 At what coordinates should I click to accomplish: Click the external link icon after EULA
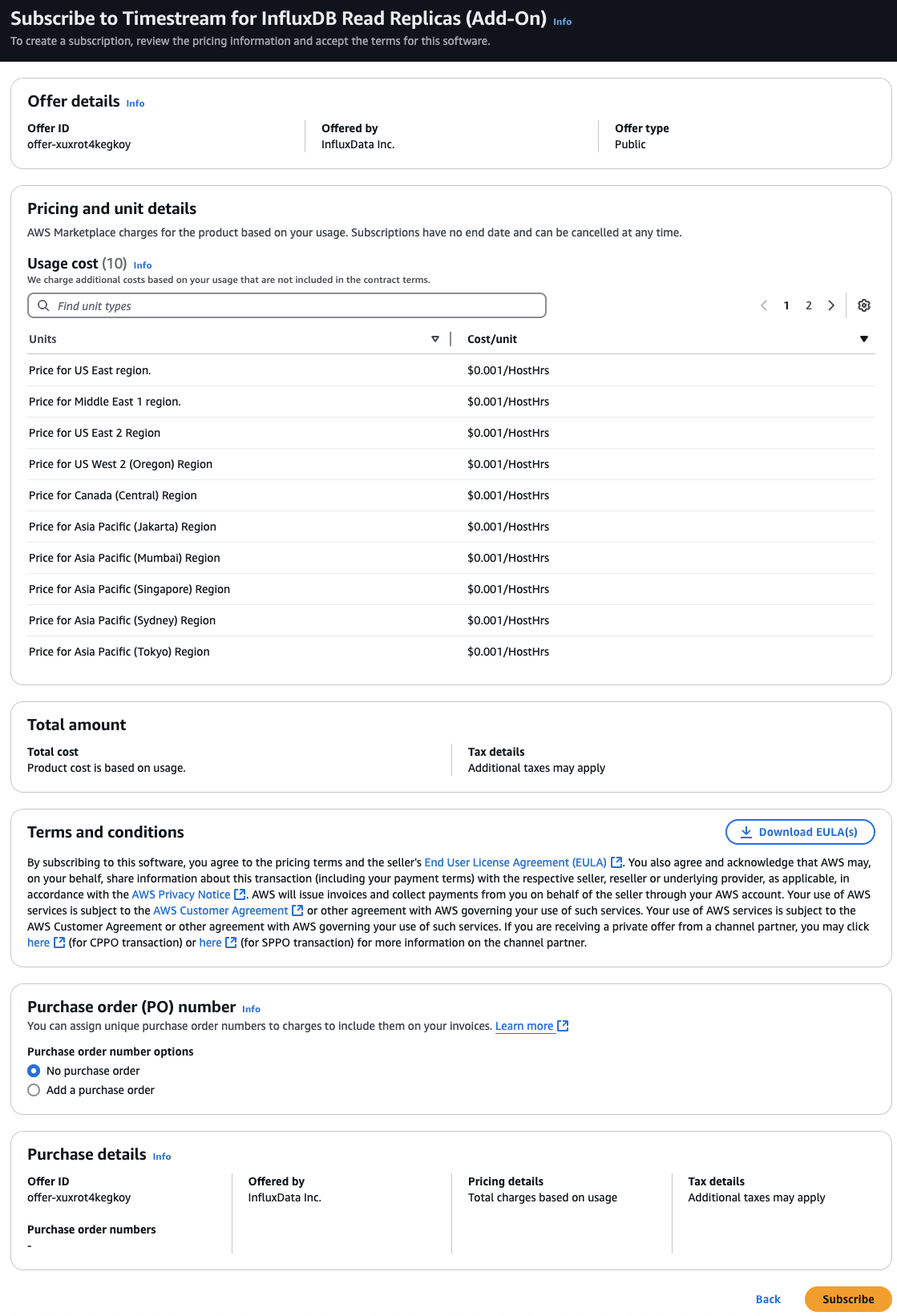click(x=616, y=862)
